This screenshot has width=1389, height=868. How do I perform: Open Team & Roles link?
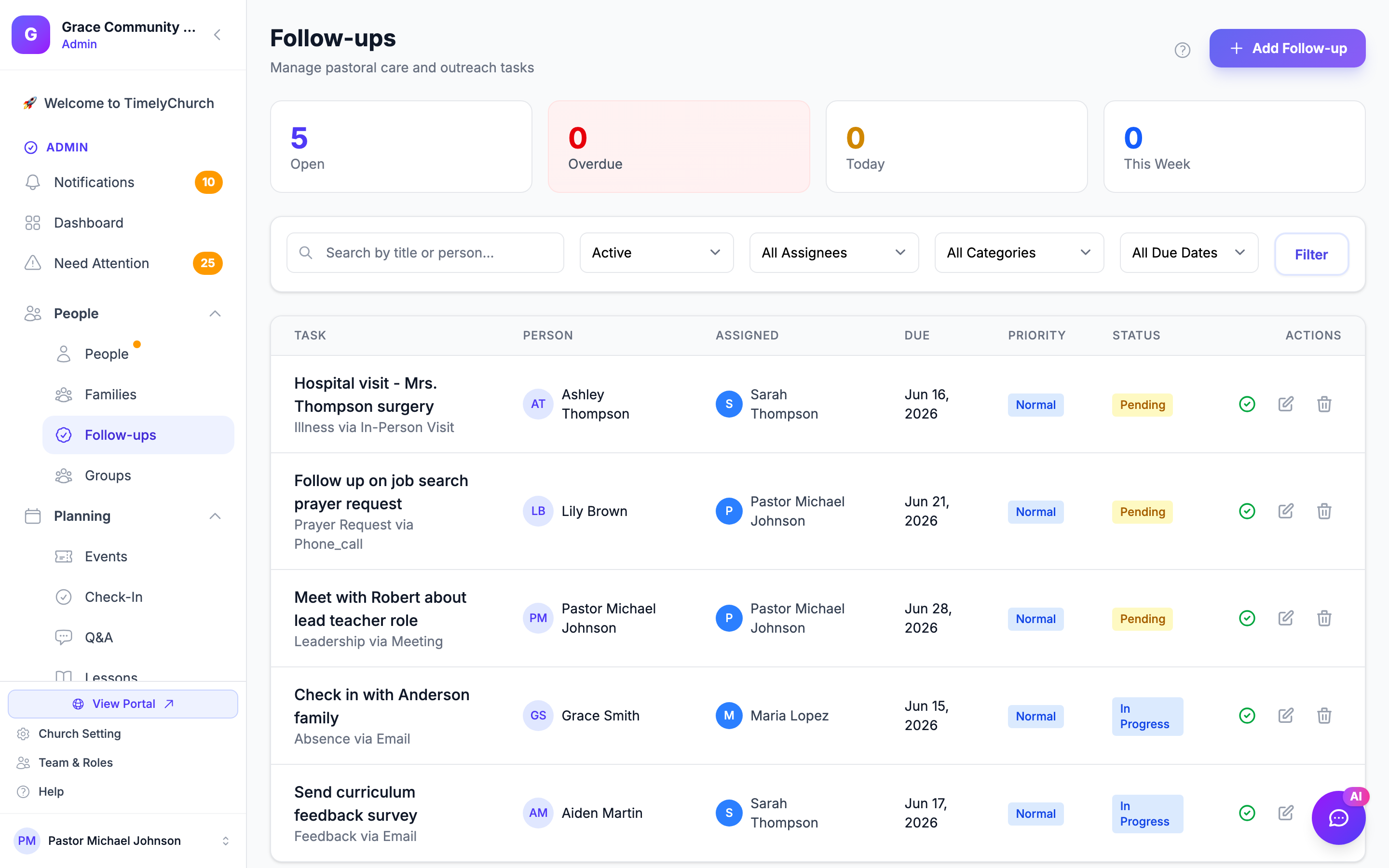point(75,762)
